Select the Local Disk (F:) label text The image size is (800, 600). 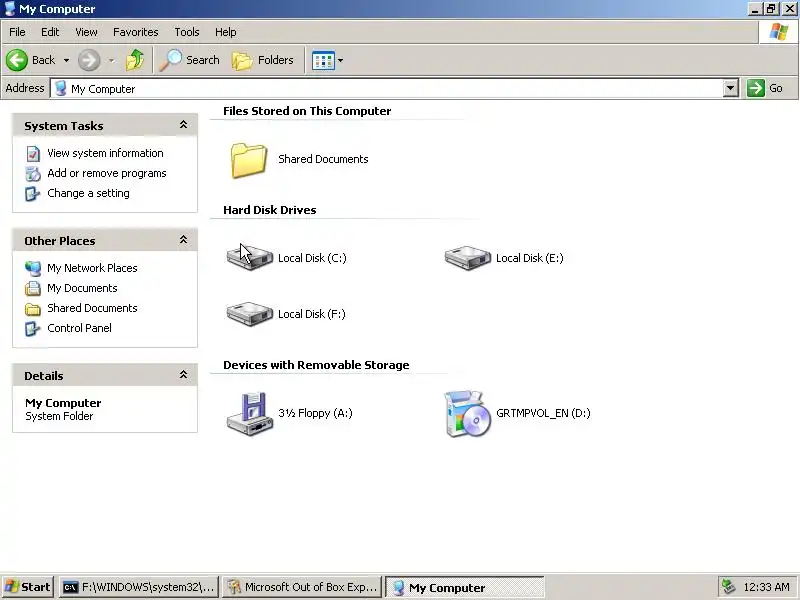(x=312, y=314)
